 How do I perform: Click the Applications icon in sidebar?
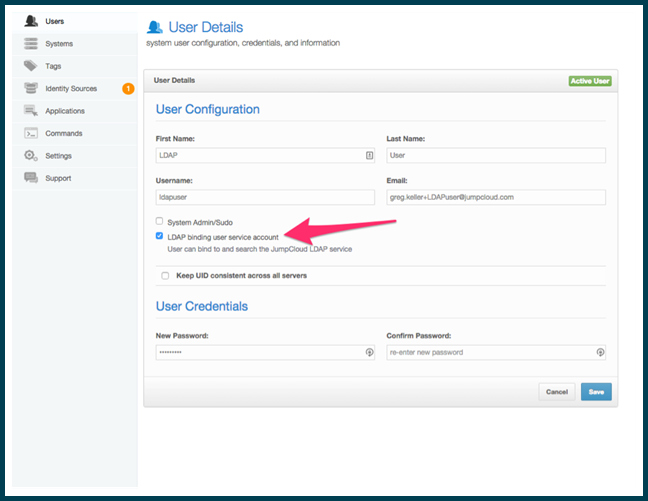click(x=31, y=111)
